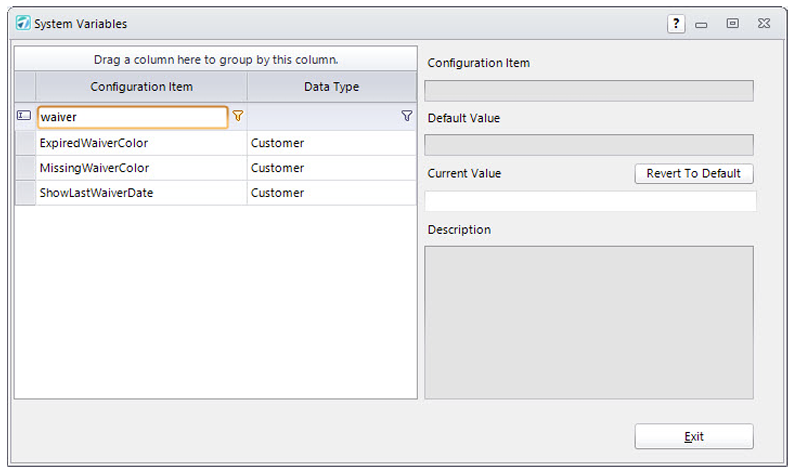Minimize the System Variables window
794x476 pixels.
pyautogui.click(x=701, y=24)
